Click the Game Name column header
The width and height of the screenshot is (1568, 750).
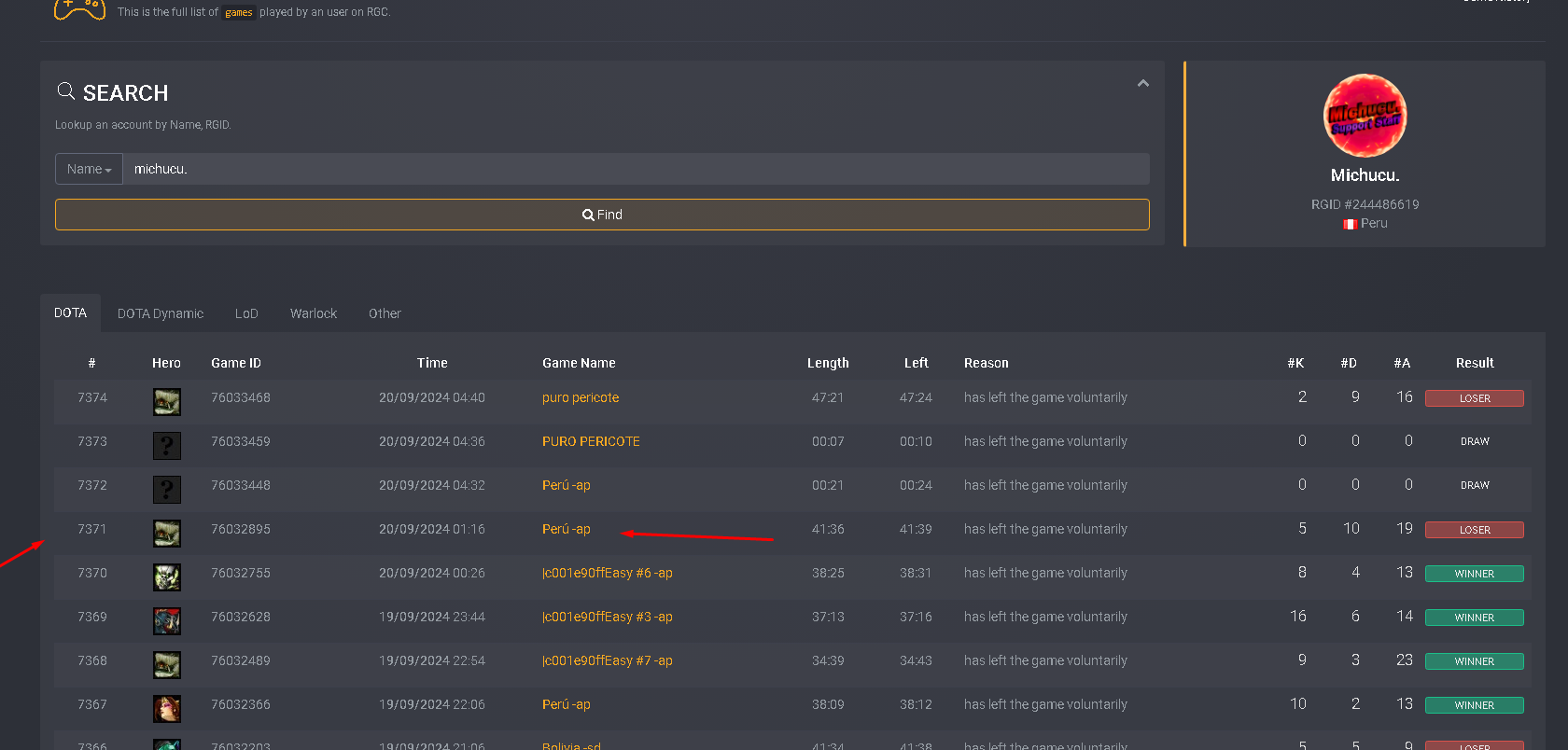(x=579, y=363)
